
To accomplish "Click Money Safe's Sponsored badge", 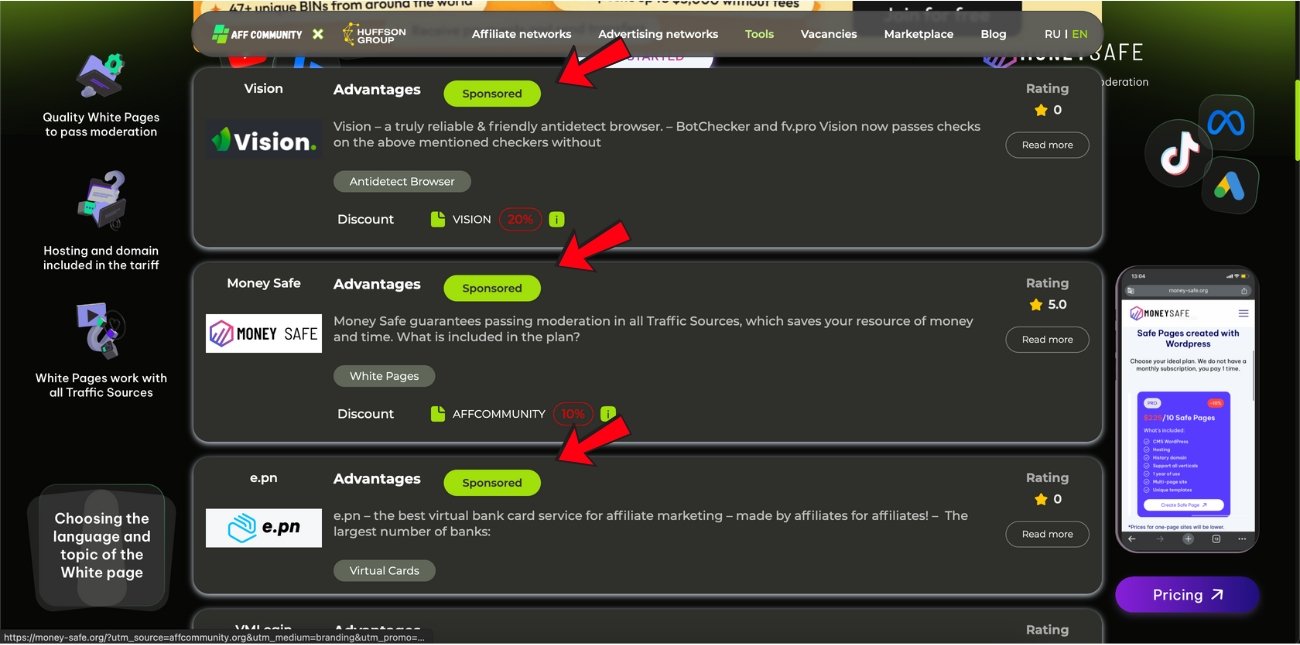I will [x=492, y=288].
